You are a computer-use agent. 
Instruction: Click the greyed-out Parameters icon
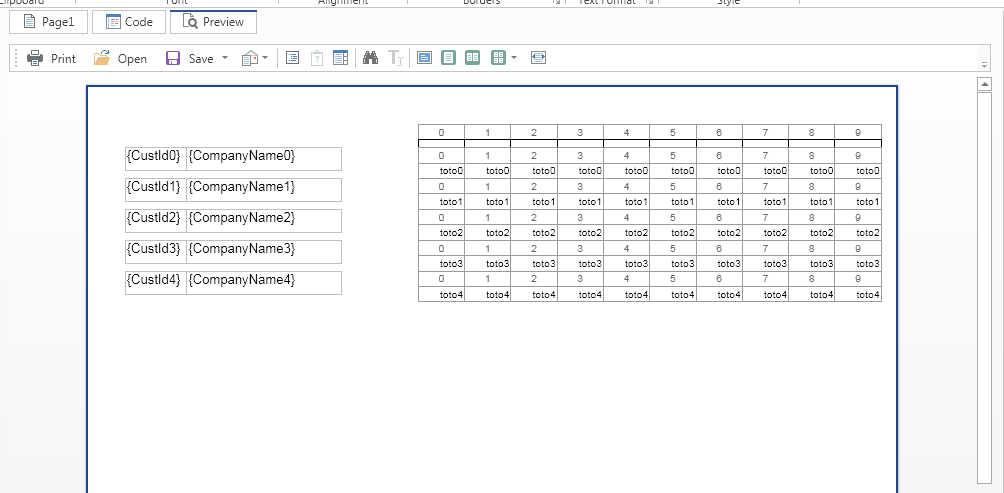click(316, 58)
